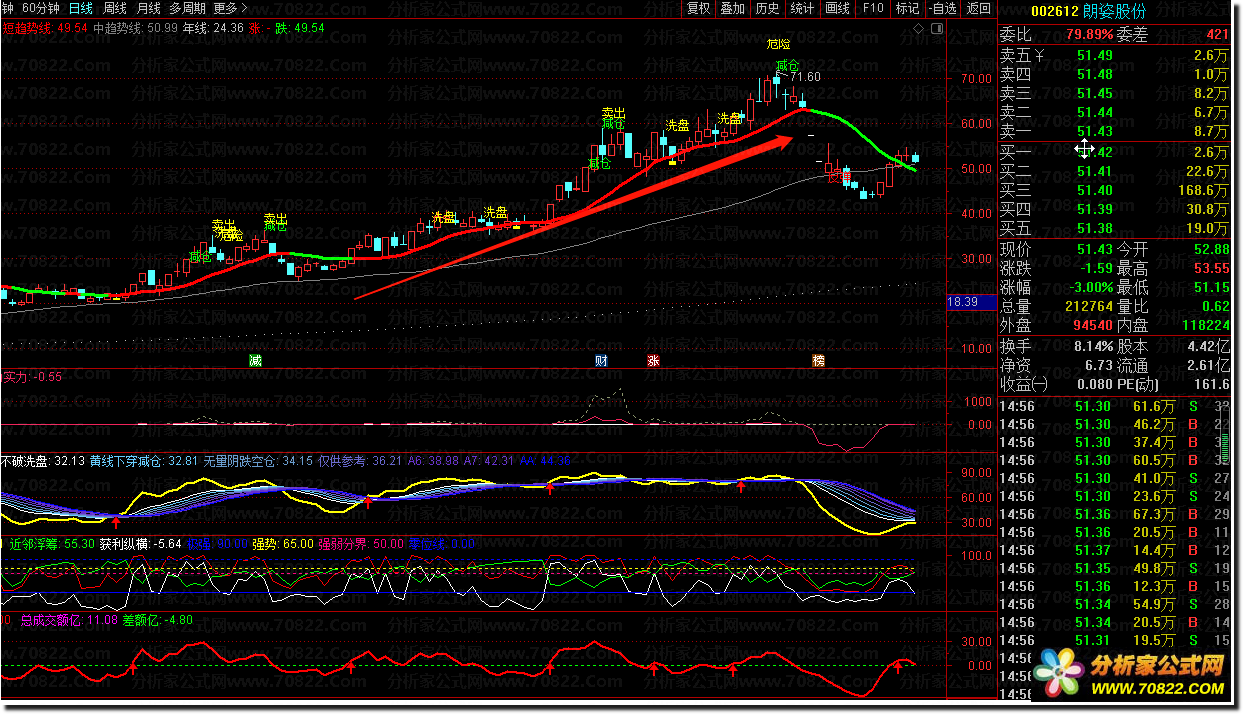Click the 外盘 value 94540
1244x714 pixels.
(x=1091, y=326)
